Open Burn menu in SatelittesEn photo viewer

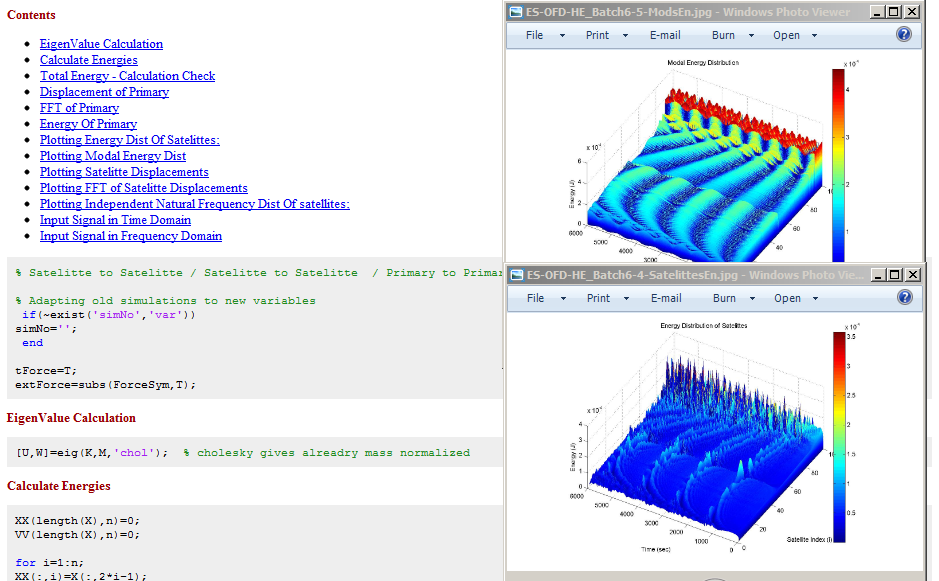tap(725, 298)
